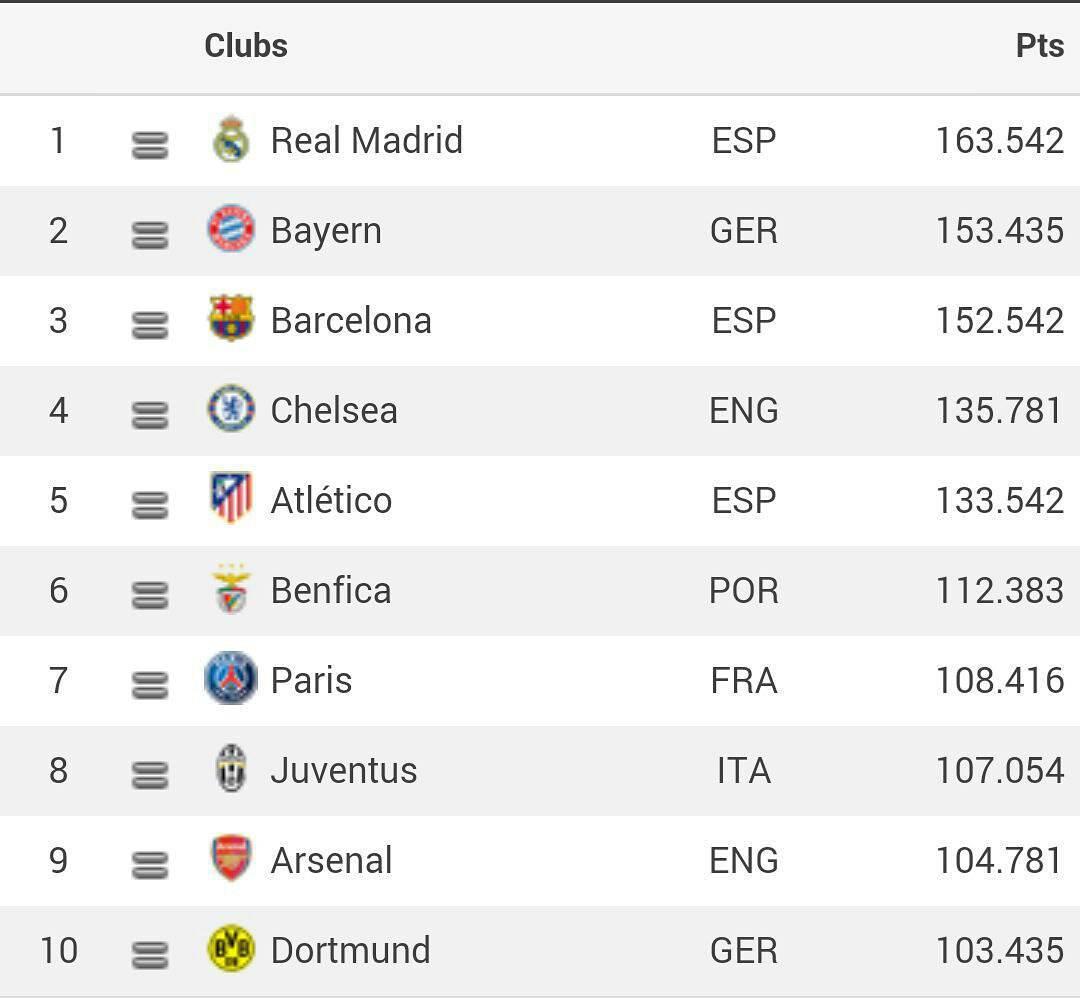Screen dimensions: 1080x998
Task: Select the rank 7 Paris row number
Action: point(59,680)
